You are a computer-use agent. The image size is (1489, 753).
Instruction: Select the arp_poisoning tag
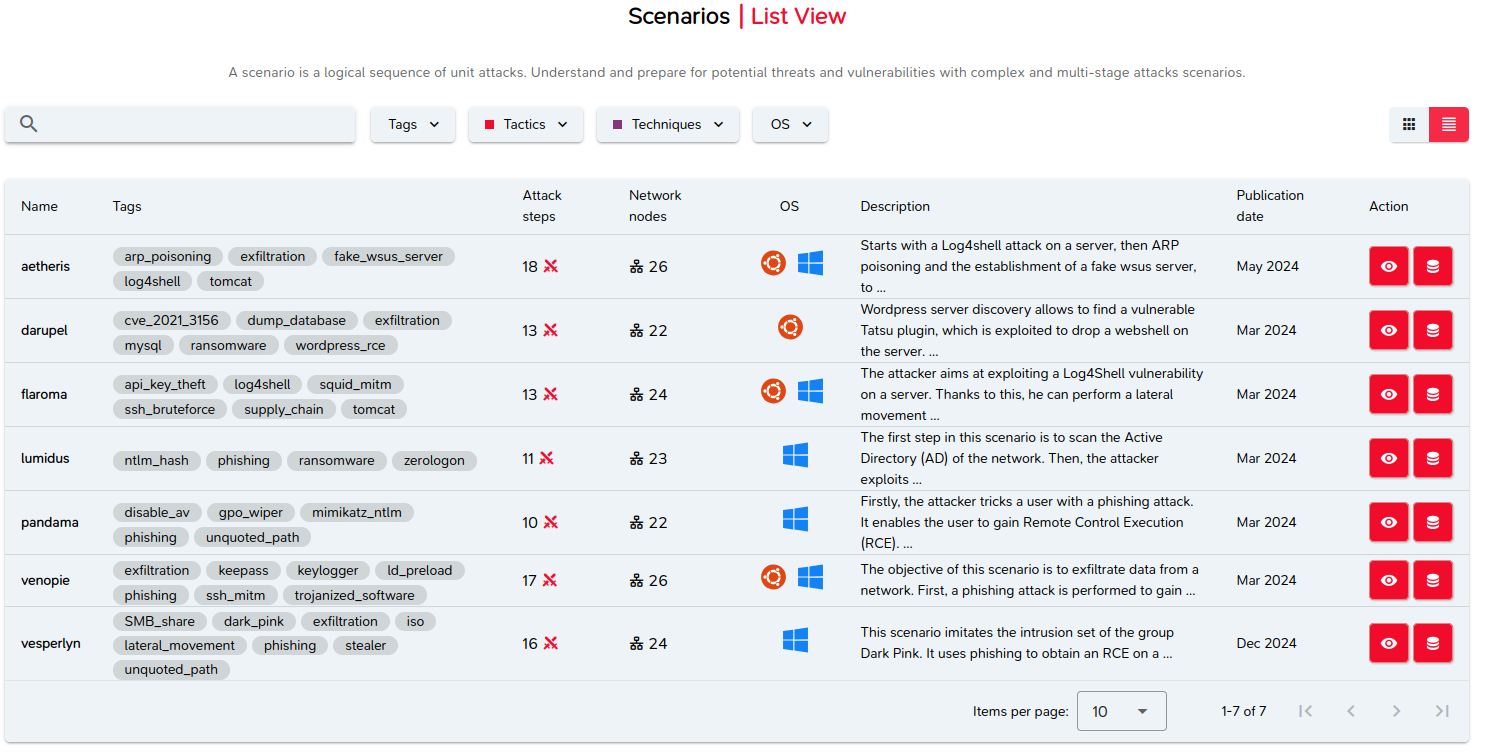[168, 256]
